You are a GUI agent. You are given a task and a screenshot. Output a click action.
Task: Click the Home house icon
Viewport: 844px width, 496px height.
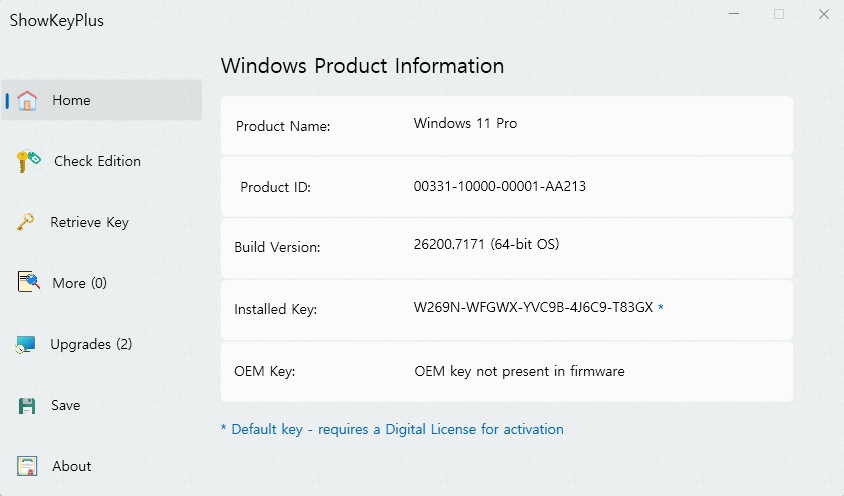(x=27, y=100)
